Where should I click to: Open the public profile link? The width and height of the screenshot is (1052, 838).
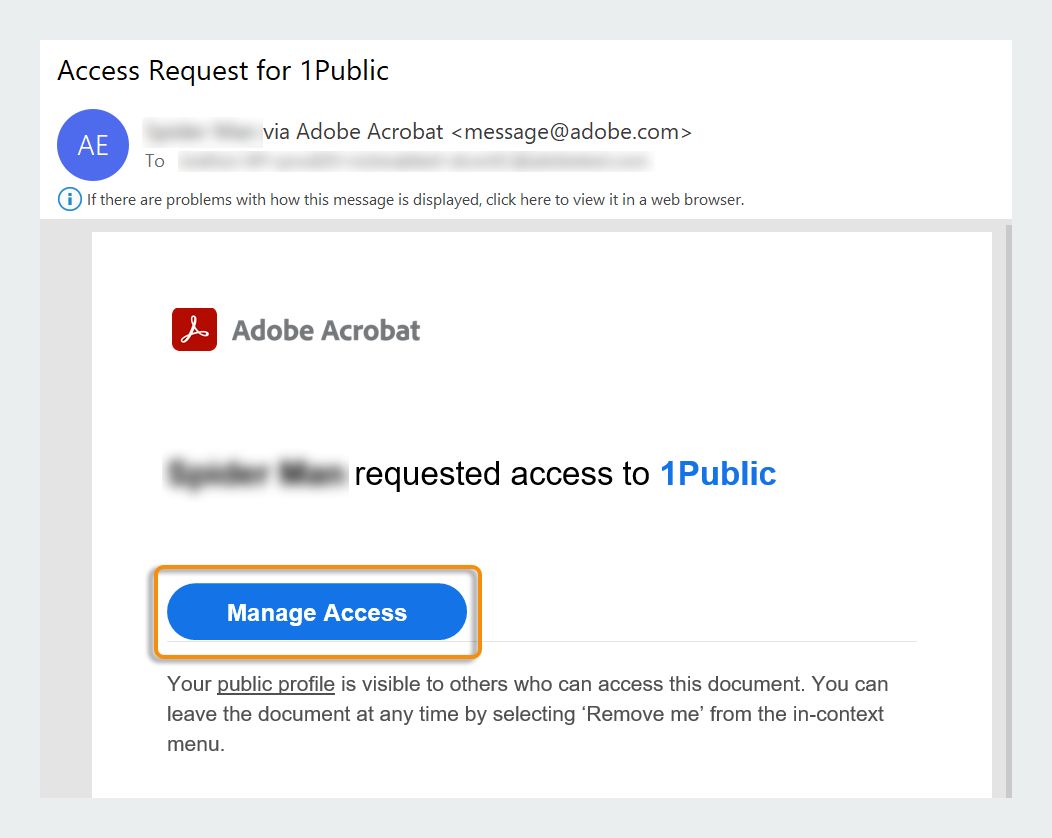coord(276,684)
